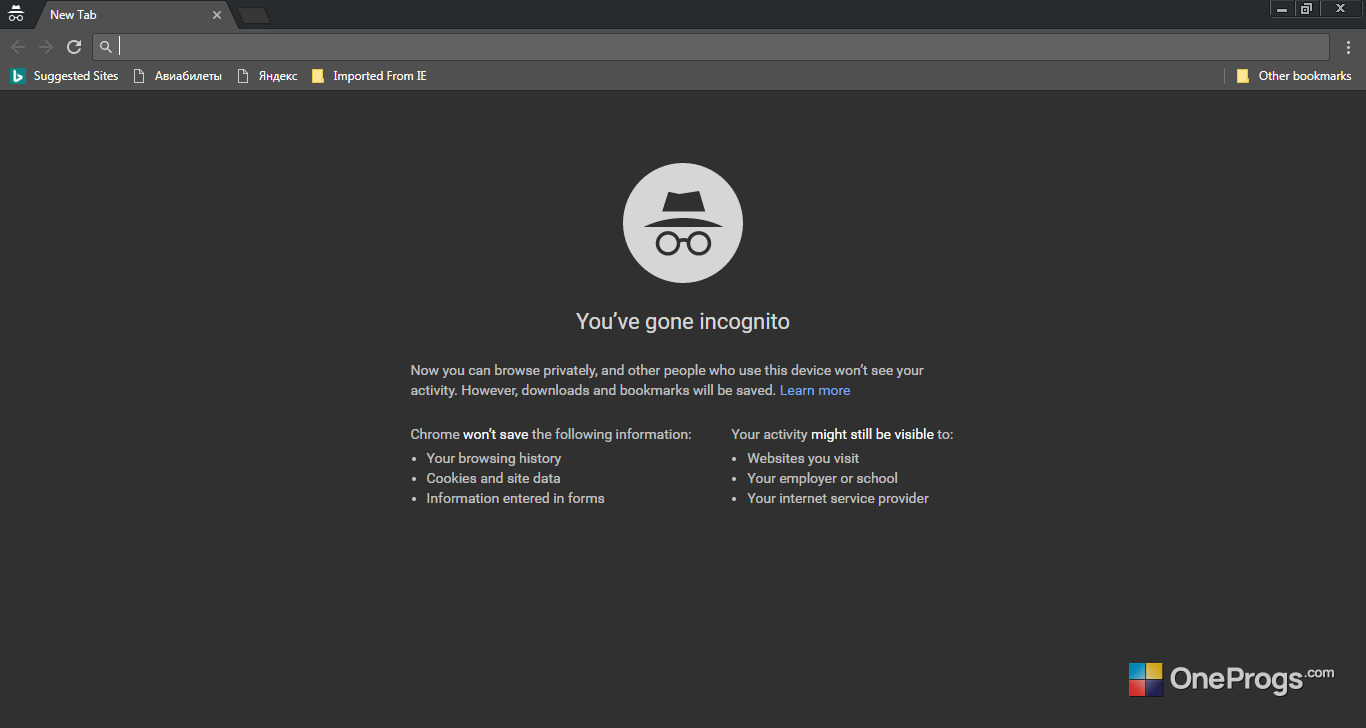This screenshot has height=728, width=1366.
Task: Open a new tab with the new-tab button
Action: click(x=254, y=15)
